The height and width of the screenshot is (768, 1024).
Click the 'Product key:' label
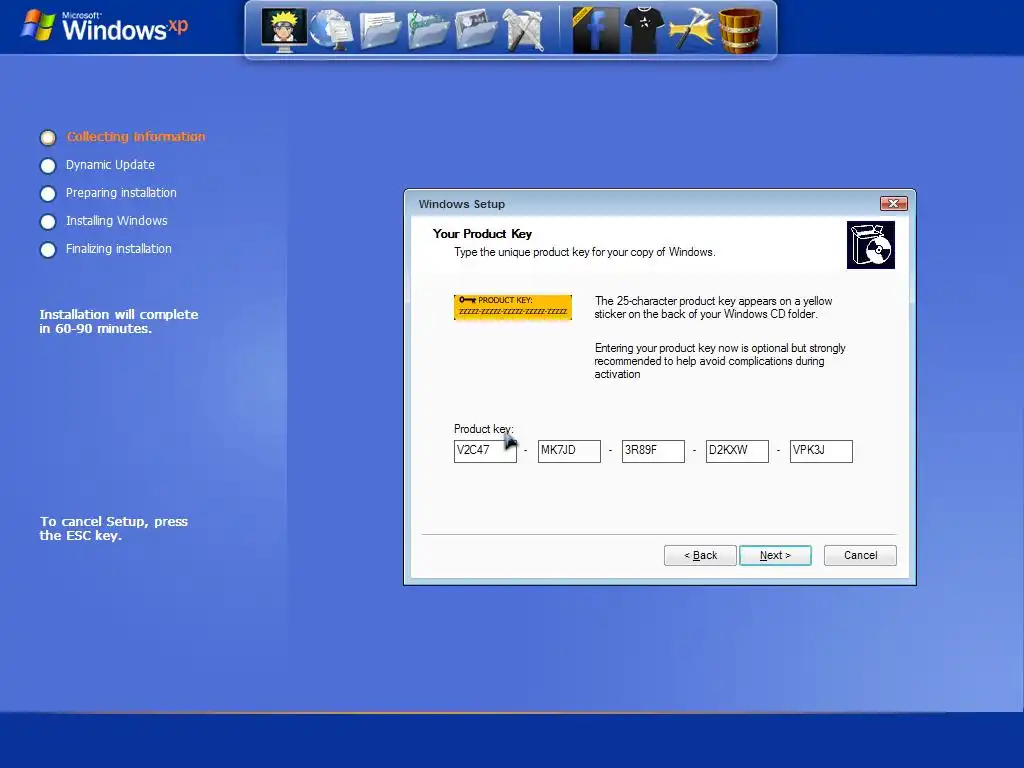click(484, 429)
